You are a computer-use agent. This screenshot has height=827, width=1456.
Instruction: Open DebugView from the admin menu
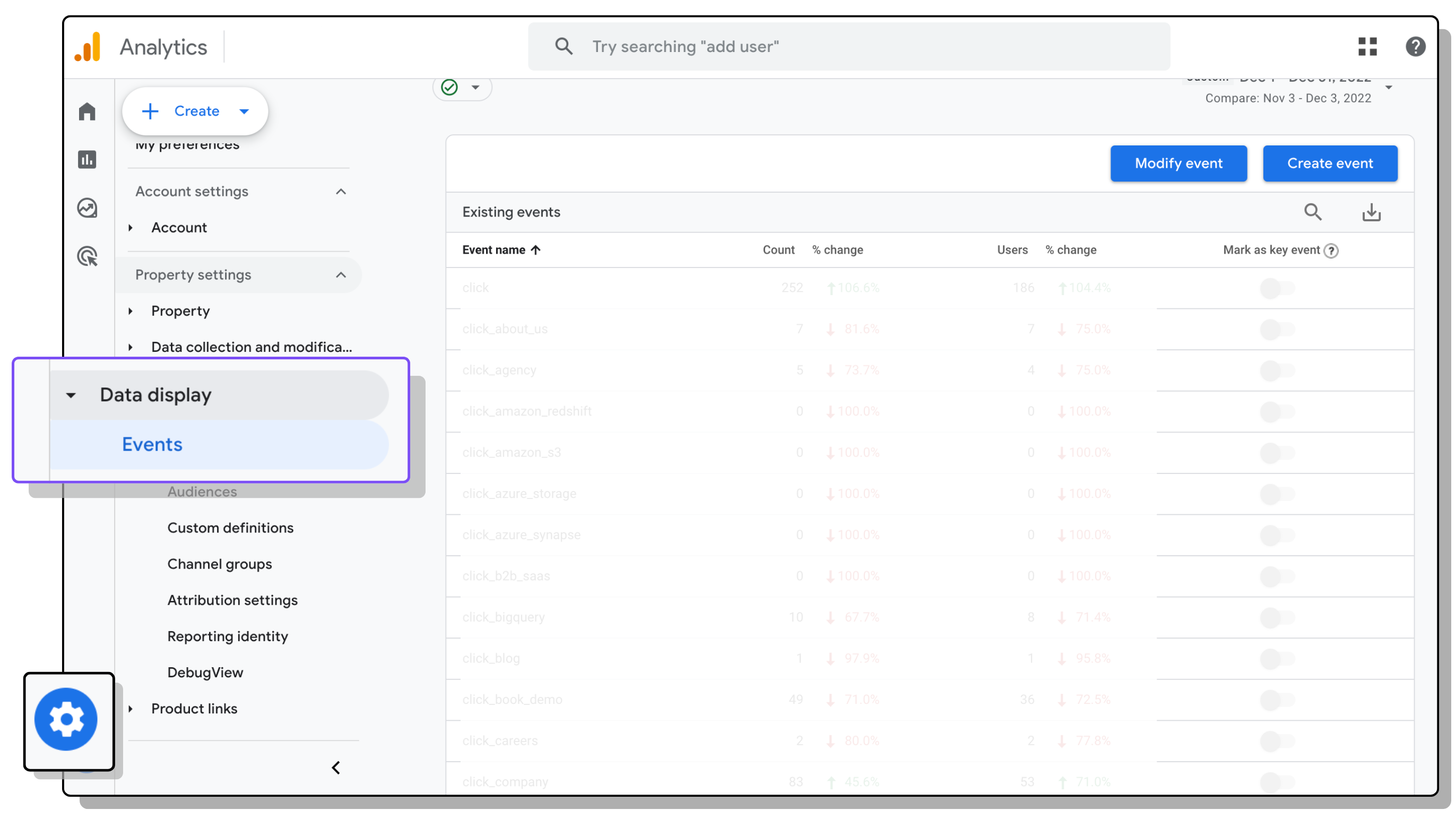[205, 673]
